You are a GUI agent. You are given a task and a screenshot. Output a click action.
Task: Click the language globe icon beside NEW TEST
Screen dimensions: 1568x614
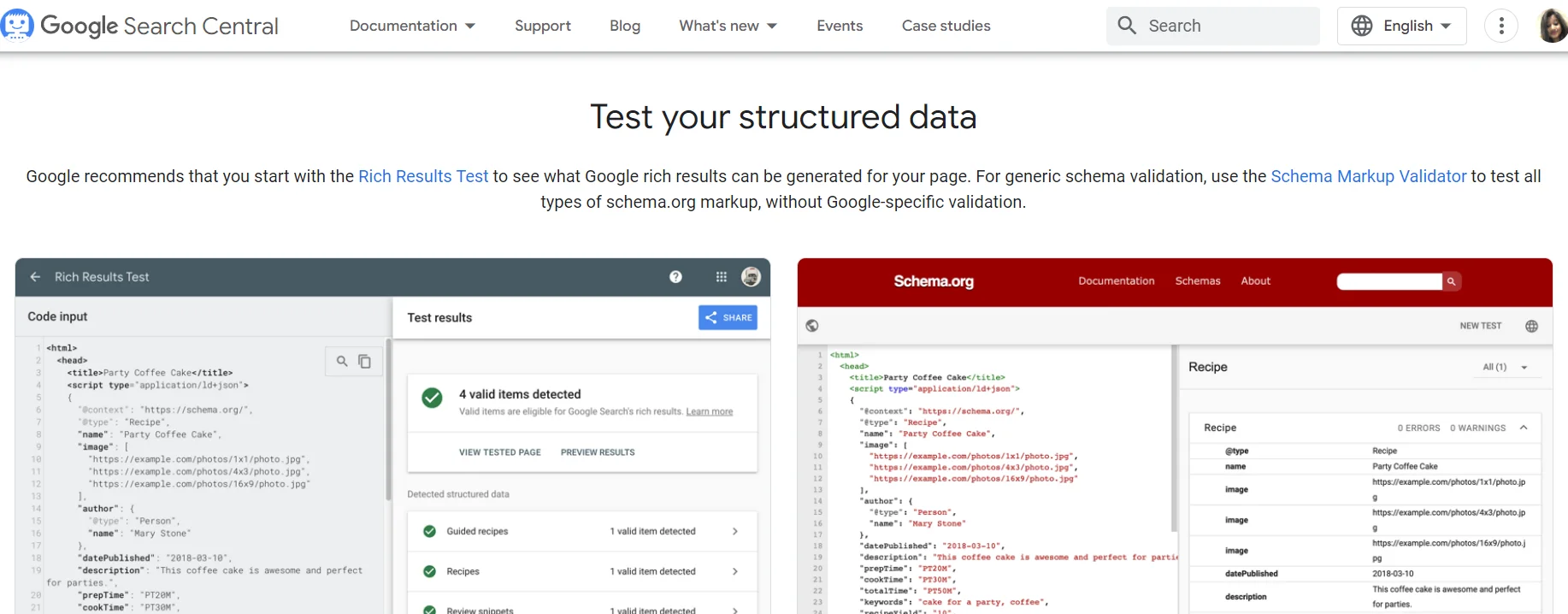tap(1532, 326)
